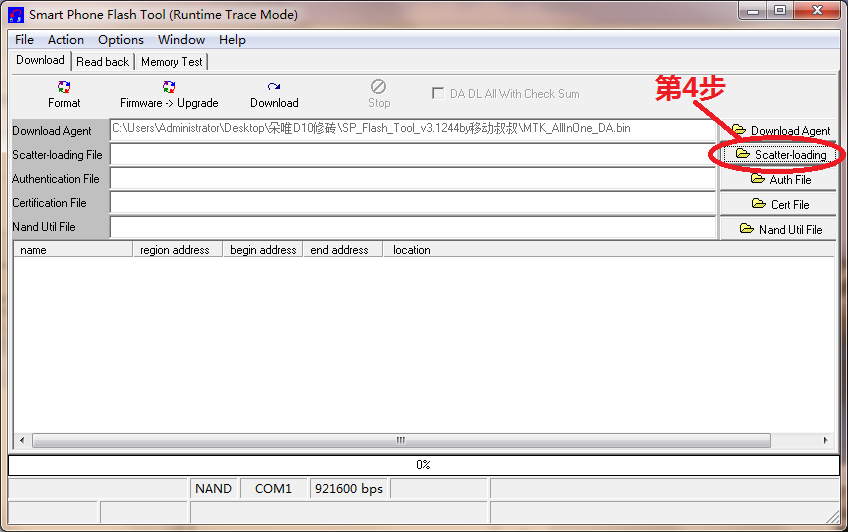Image resolution: width=848 pixels, height=532 pixels.
Task: Switch to the Read back tab
Action: tap(103, 62)
